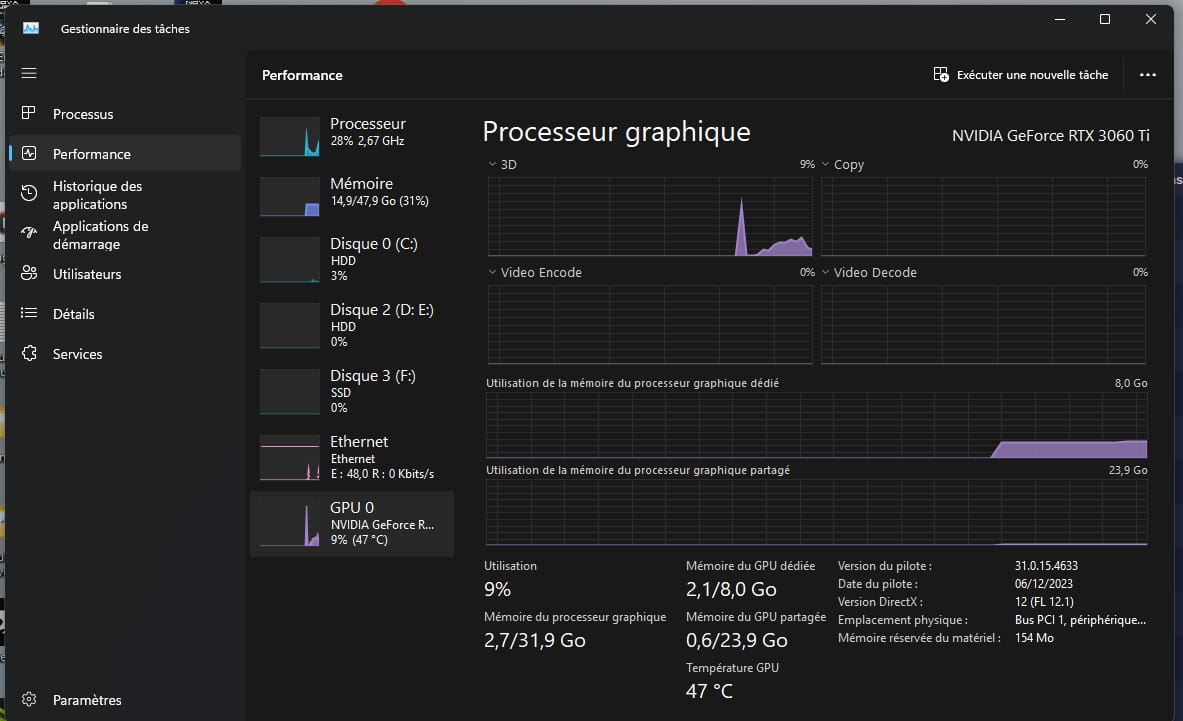The width and height of the screenshot is (1183, 721).
Task: Click the Processus sidebar icon
Action: (29, 113)
